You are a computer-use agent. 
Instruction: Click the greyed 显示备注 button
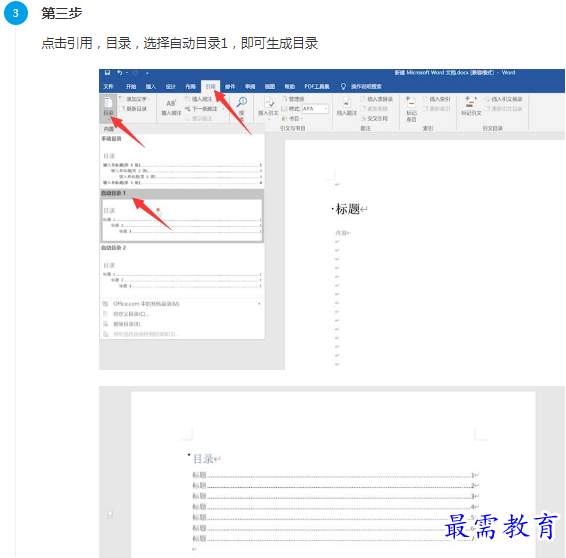click(x=199, y=118)
